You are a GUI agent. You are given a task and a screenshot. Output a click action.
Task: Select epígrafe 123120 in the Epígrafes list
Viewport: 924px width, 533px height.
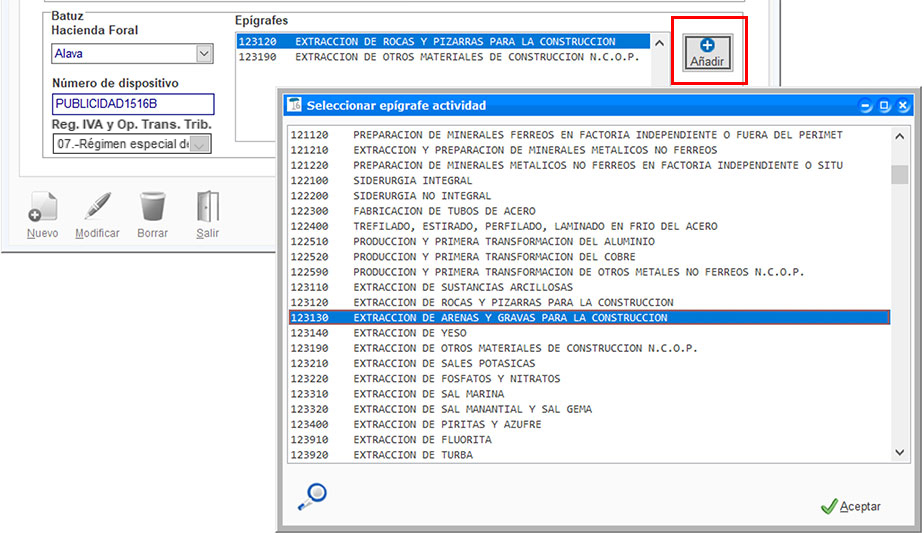443,41
